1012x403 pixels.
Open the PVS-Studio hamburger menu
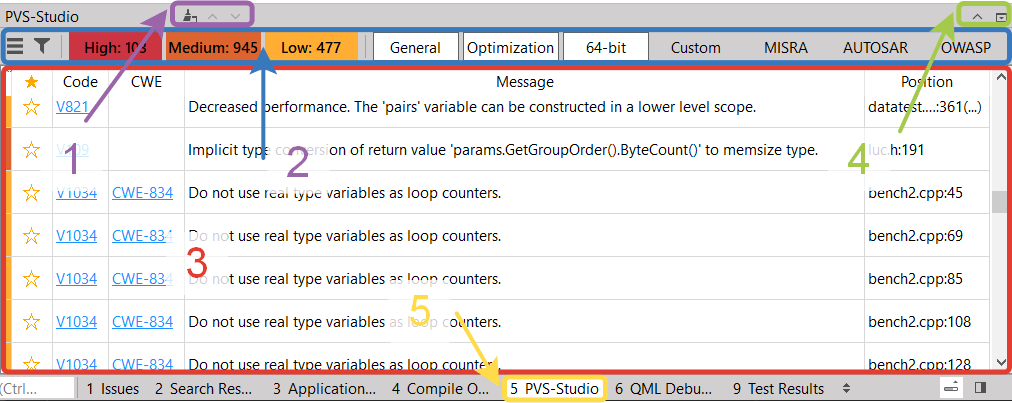[16, 46]
